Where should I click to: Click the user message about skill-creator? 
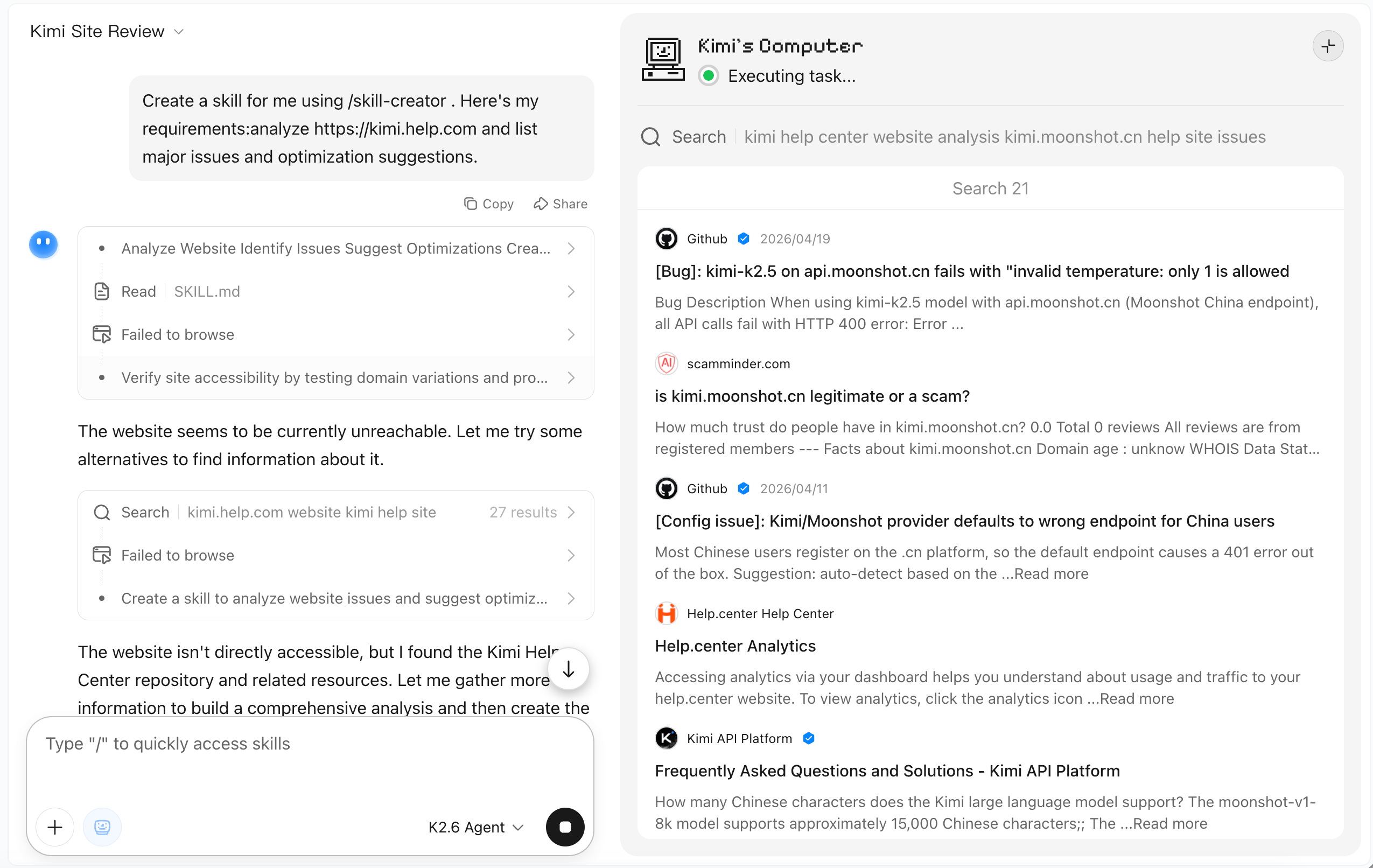coord(361,128)
